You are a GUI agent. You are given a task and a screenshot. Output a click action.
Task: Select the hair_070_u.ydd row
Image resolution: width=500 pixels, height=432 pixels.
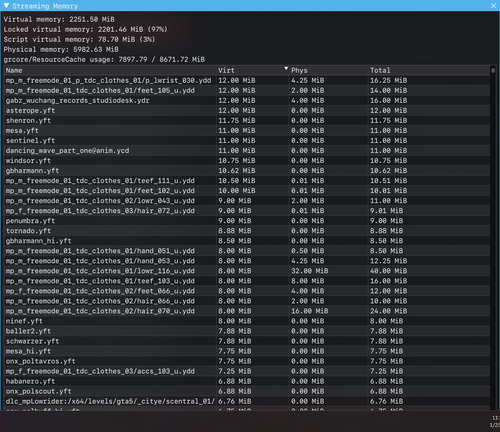(247, 311)
